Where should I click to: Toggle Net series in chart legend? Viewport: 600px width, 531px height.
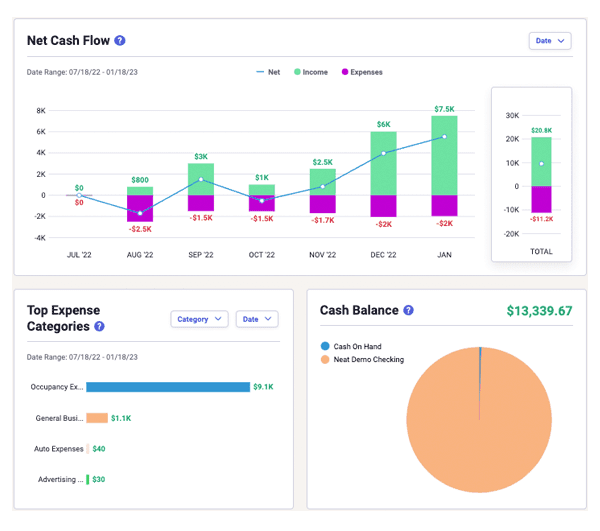pyautogui.click(x=268, y=72)
